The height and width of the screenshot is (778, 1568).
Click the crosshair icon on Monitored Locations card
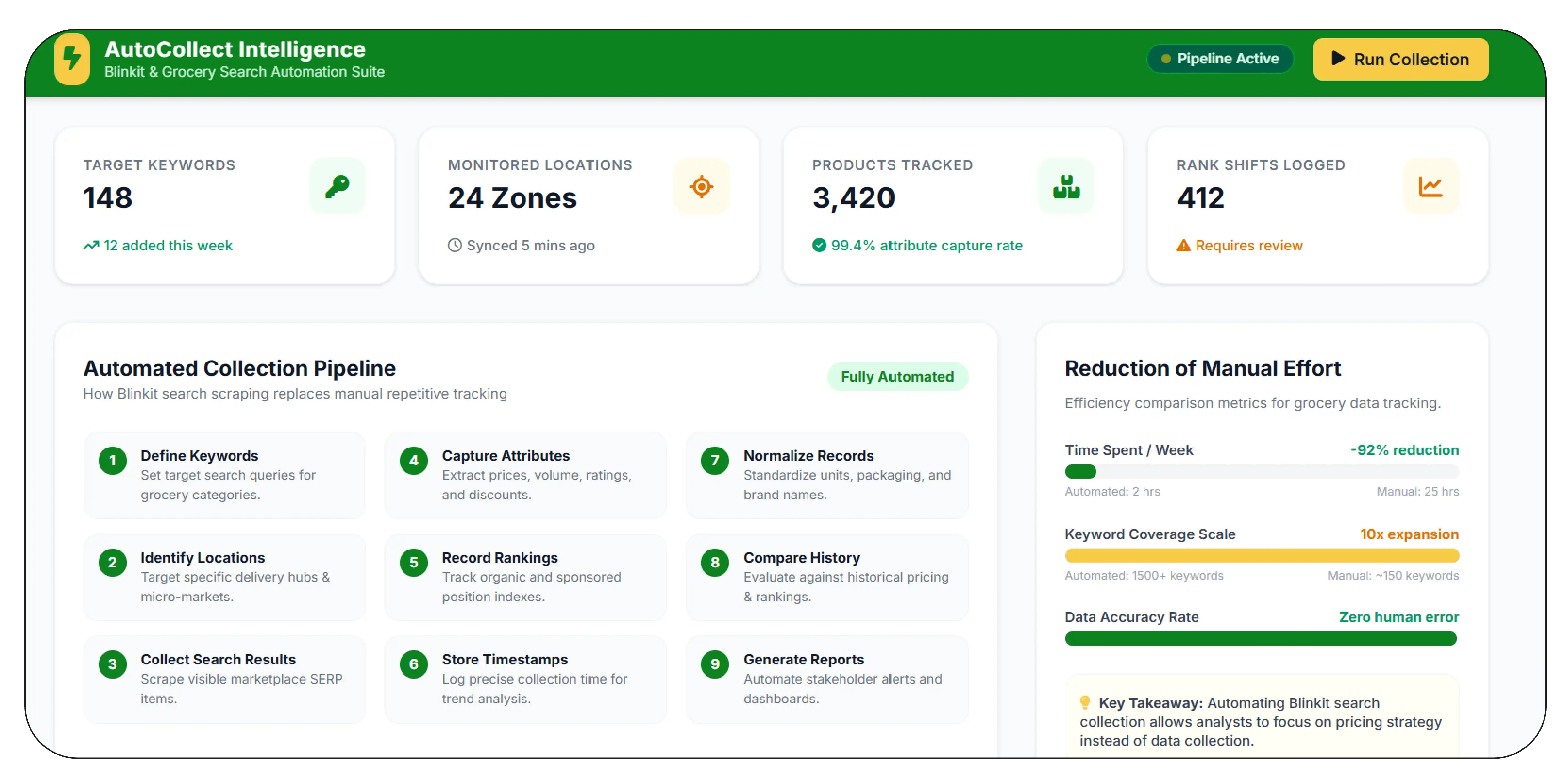(701, 186)
